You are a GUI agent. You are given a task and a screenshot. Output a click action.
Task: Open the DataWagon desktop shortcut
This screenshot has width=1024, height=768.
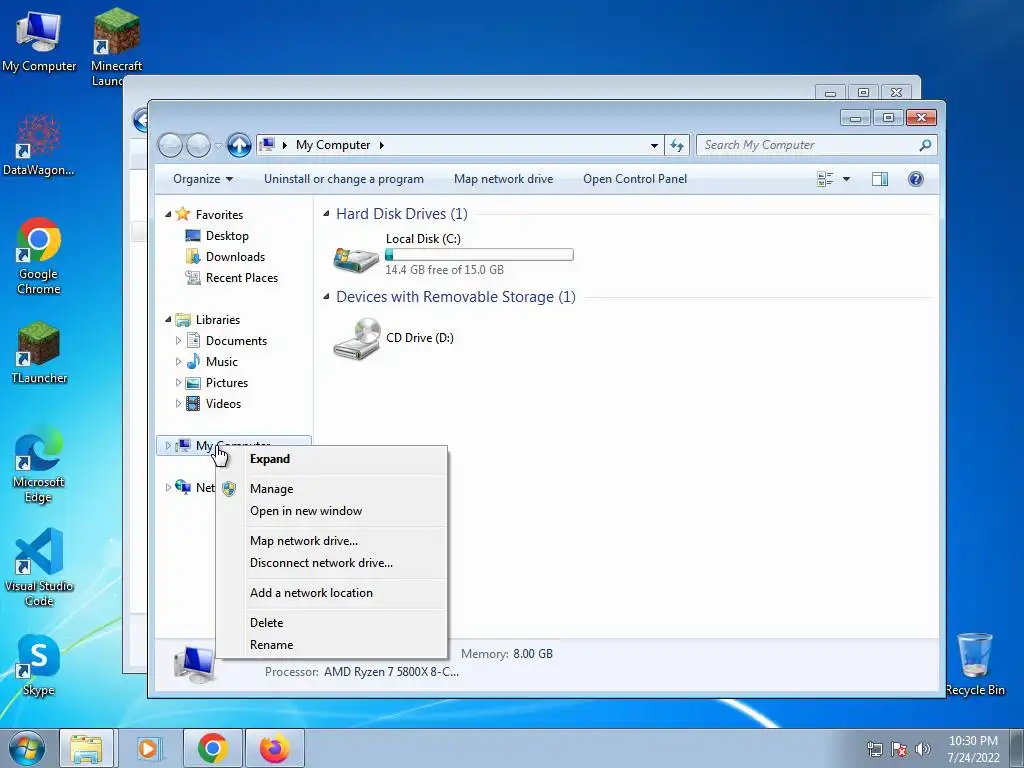[38, 145]
